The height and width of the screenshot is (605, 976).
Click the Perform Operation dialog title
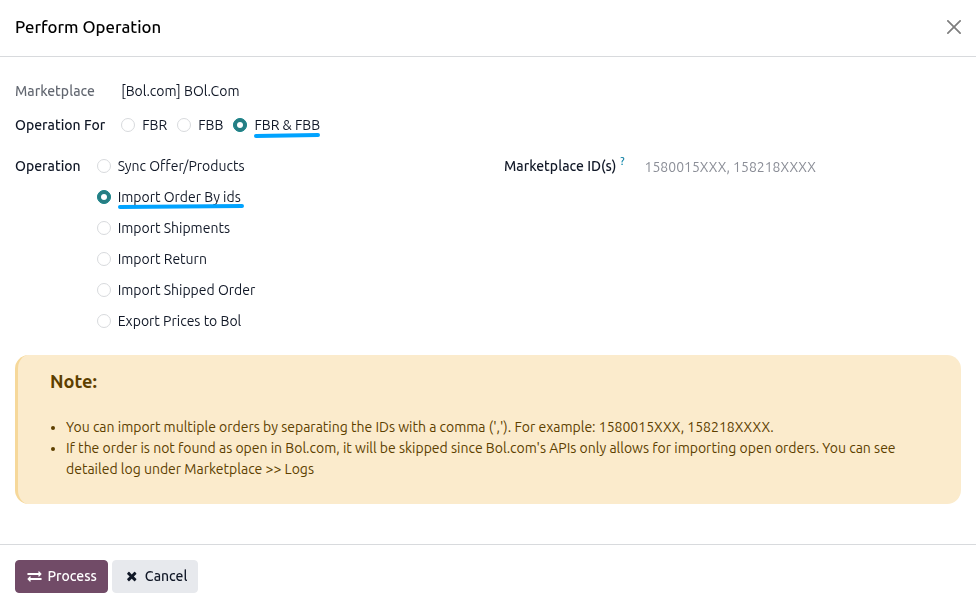pyautogui.click(x=88, y=27)
